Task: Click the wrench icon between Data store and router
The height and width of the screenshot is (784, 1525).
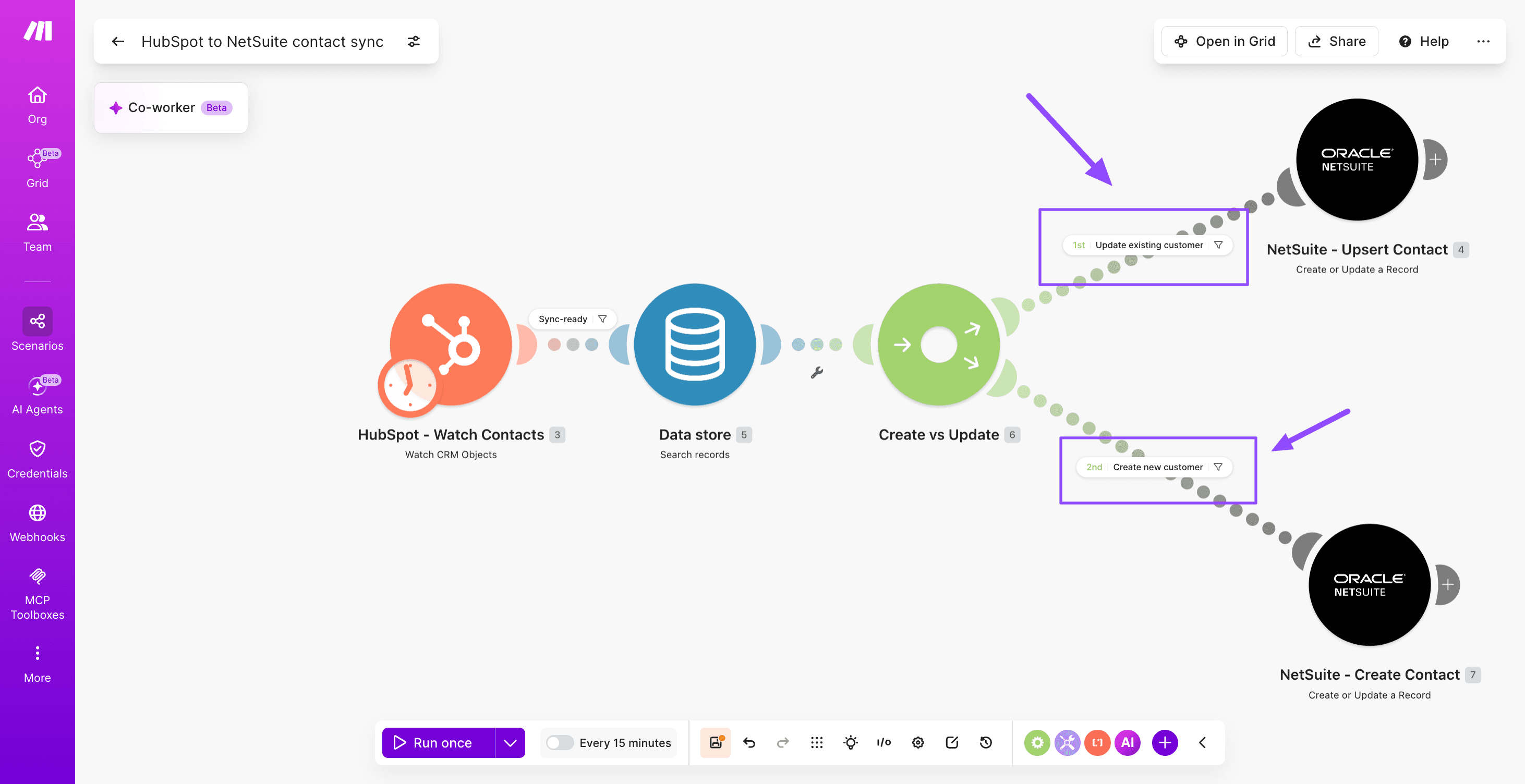Action: (817, 372)
